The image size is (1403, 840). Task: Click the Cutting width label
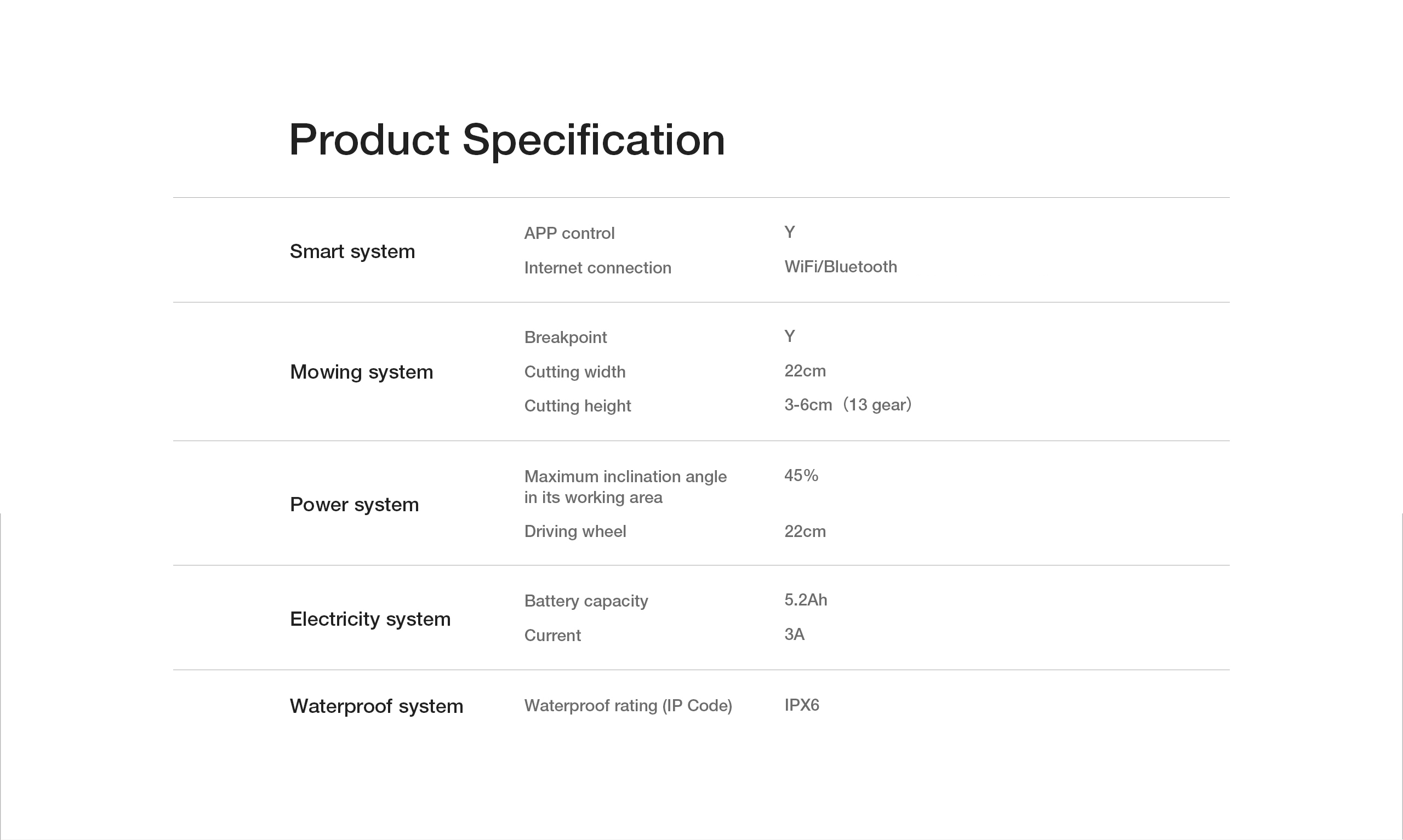pyautogui.click(x=574, y=372)
